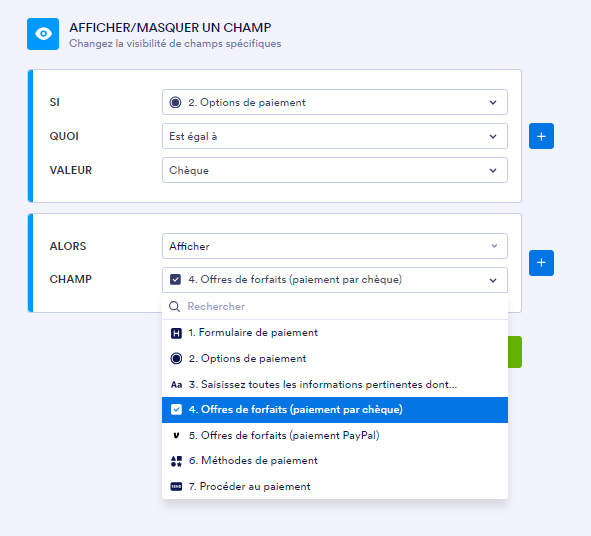Click the blue eye visibility icon
The image size is (591, 536).
(x=43, y=34)
